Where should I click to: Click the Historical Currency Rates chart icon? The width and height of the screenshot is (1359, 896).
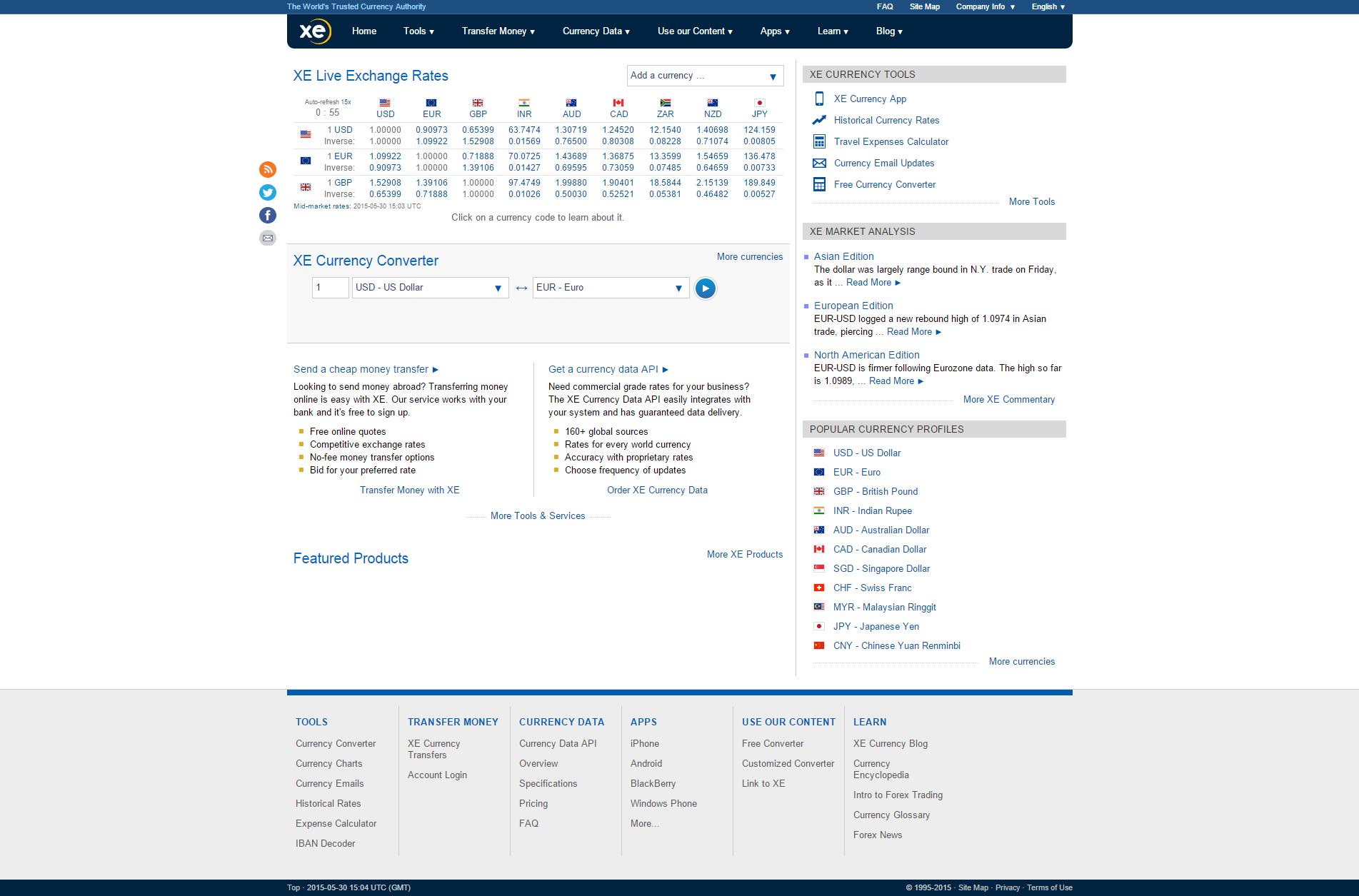[819, 120]
